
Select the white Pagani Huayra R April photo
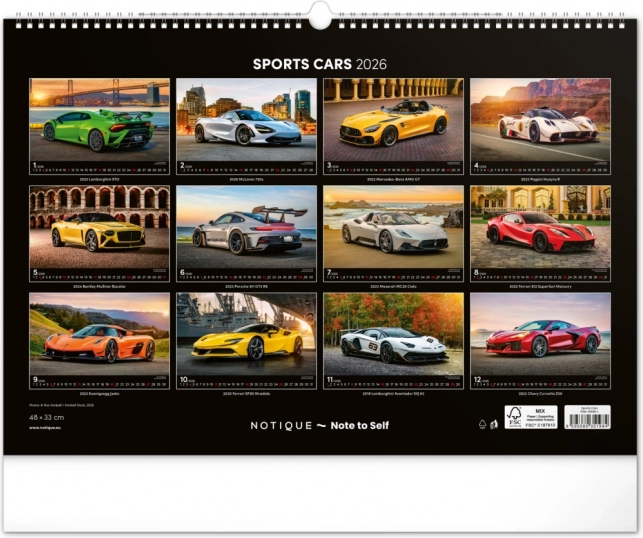coord(540,119)
